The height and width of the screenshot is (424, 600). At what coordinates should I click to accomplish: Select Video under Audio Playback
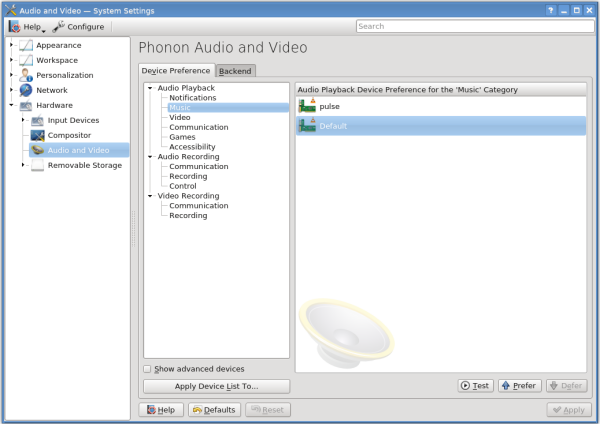[x=180, y=117]
